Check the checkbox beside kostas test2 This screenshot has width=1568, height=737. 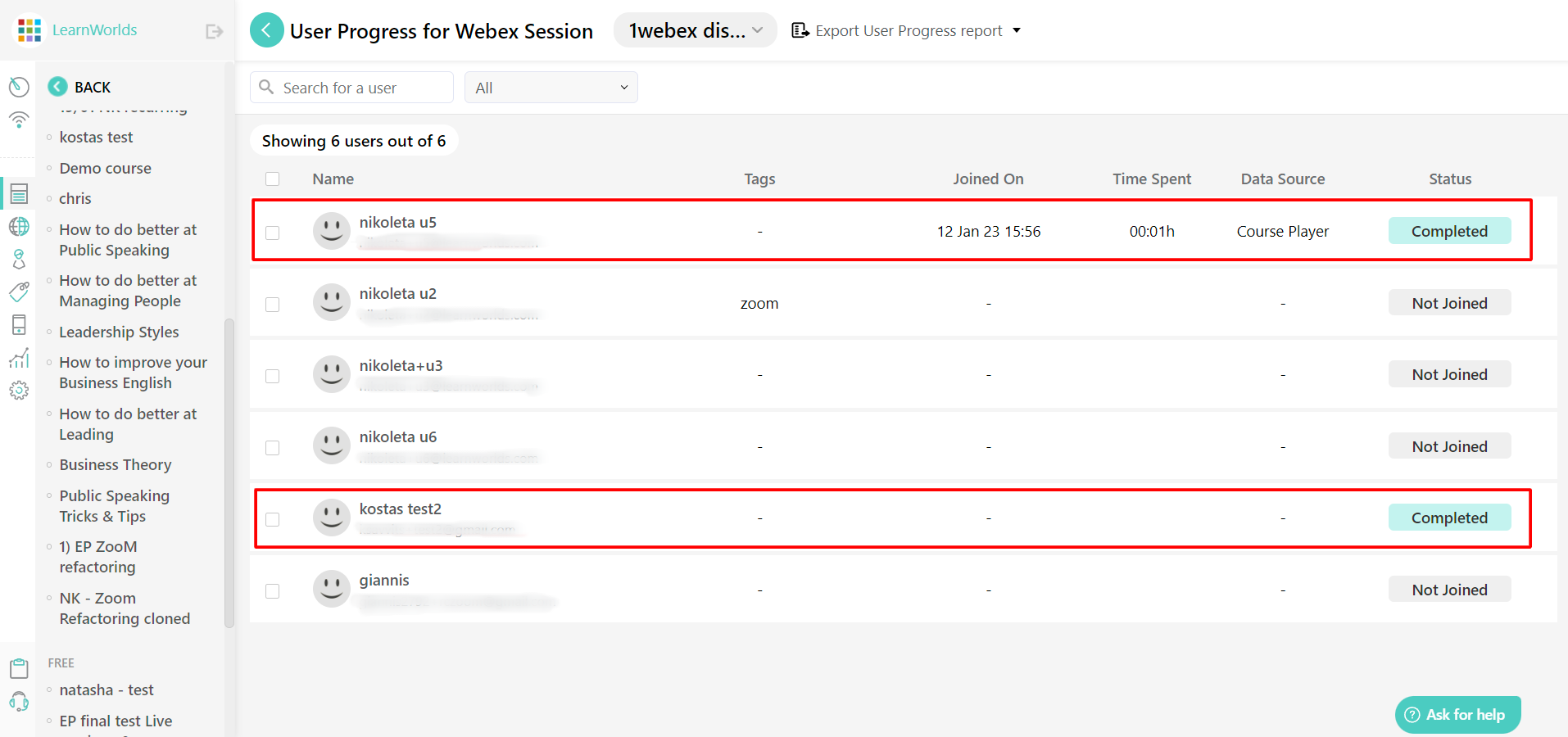click(x=273, y=519)
